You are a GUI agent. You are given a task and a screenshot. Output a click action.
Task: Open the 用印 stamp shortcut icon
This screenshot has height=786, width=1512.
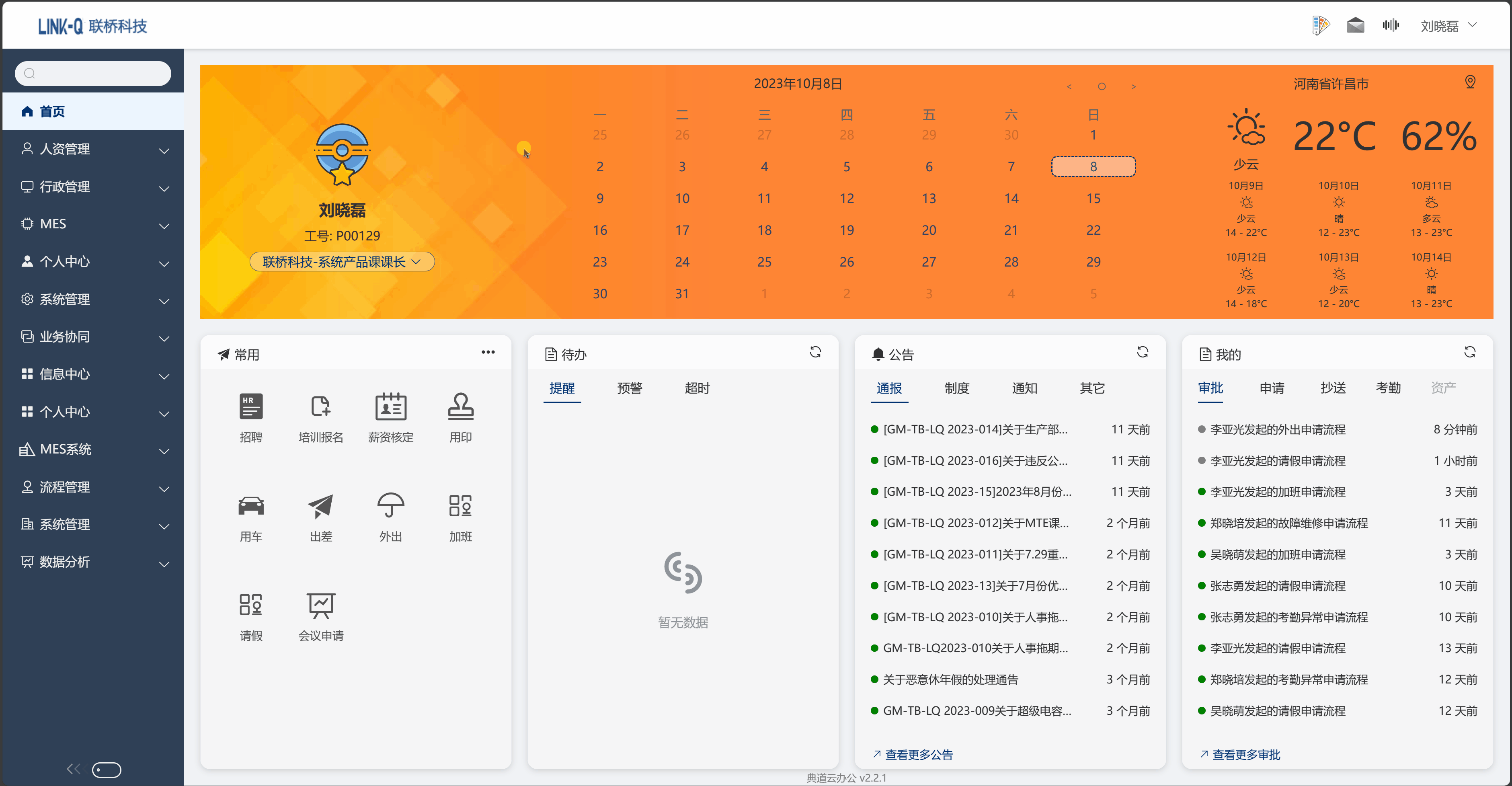click(460, 406)
